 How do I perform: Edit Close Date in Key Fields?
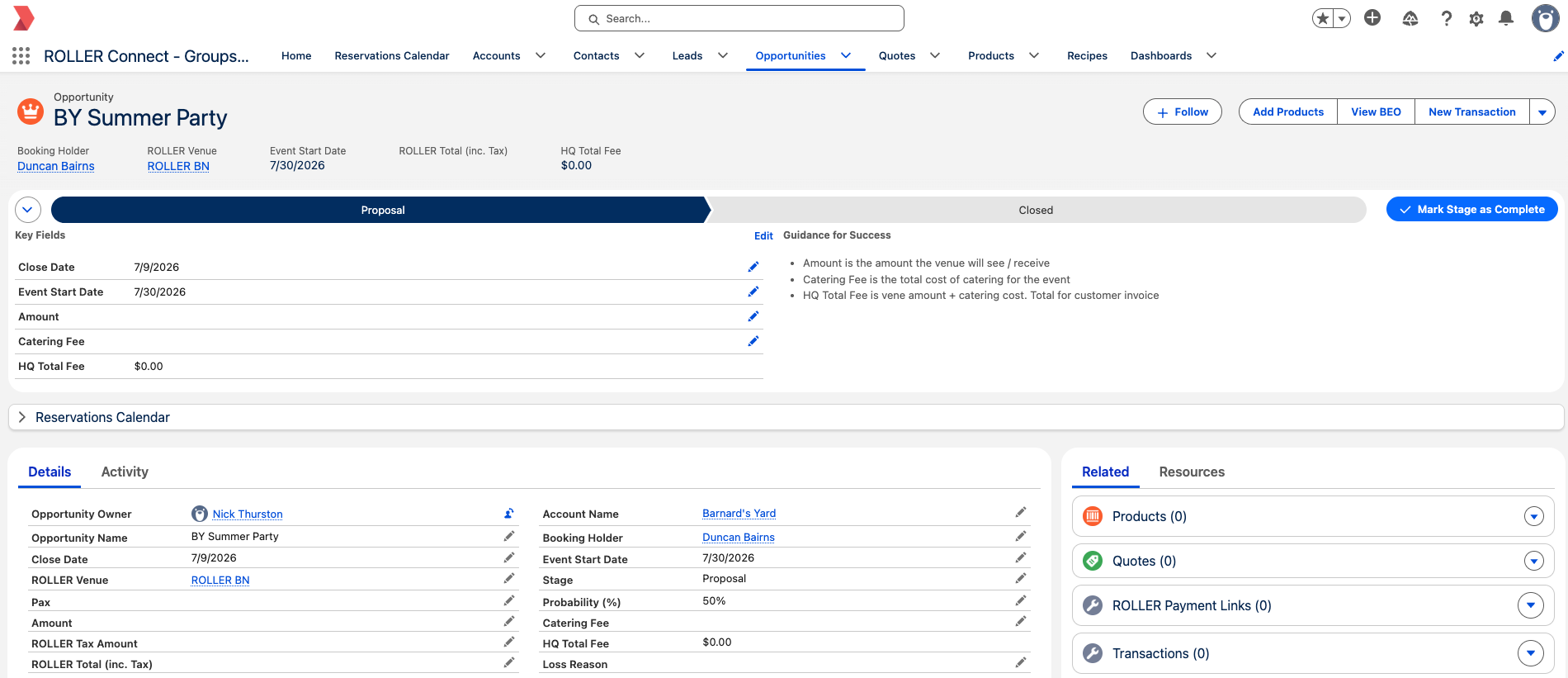pyautogui.click(x=753, y=267)
